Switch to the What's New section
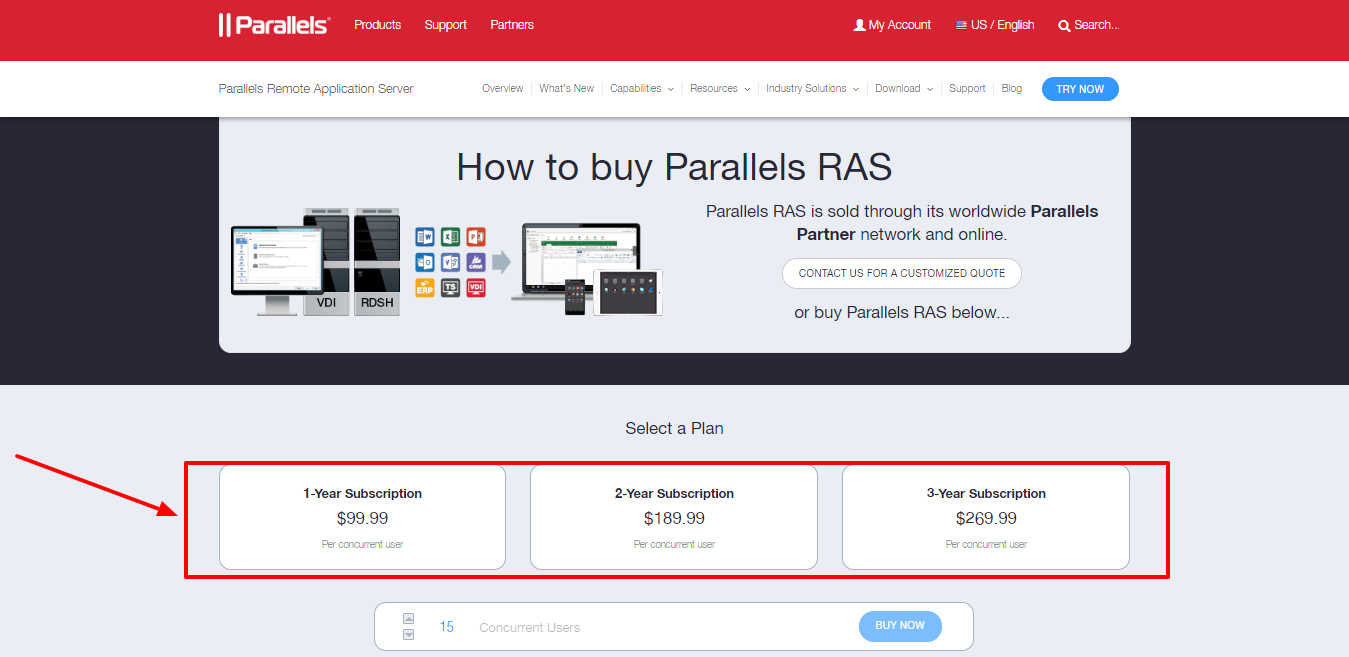This screenshot has width=1349, height=657. (566, 88)
